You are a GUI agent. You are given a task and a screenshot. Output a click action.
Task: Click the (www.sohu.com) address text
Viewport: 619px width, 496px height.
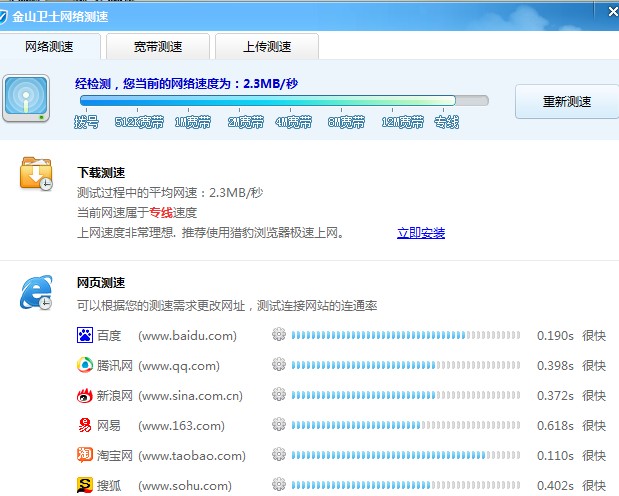click(185, 486)
